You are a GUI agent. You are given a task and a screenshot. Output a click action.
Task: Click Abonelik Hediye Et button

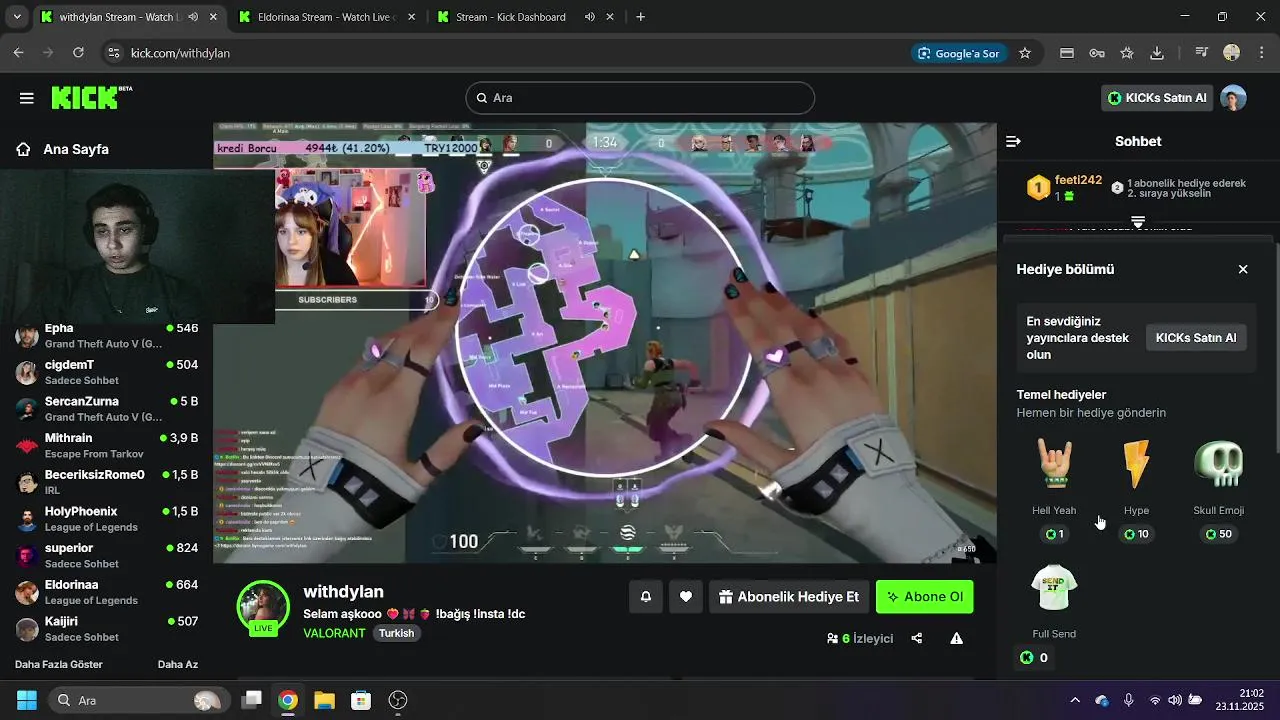(789, 597)
